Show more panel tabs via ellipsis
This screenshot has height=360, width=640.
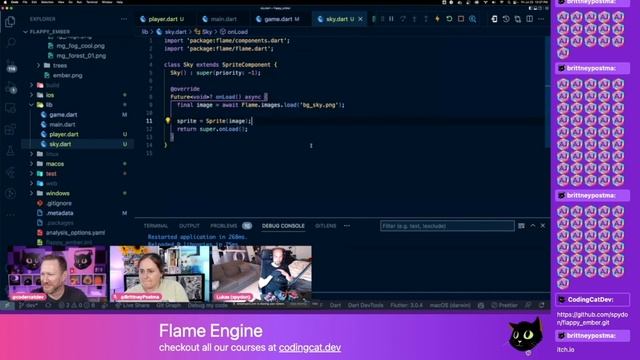(347, 226)
